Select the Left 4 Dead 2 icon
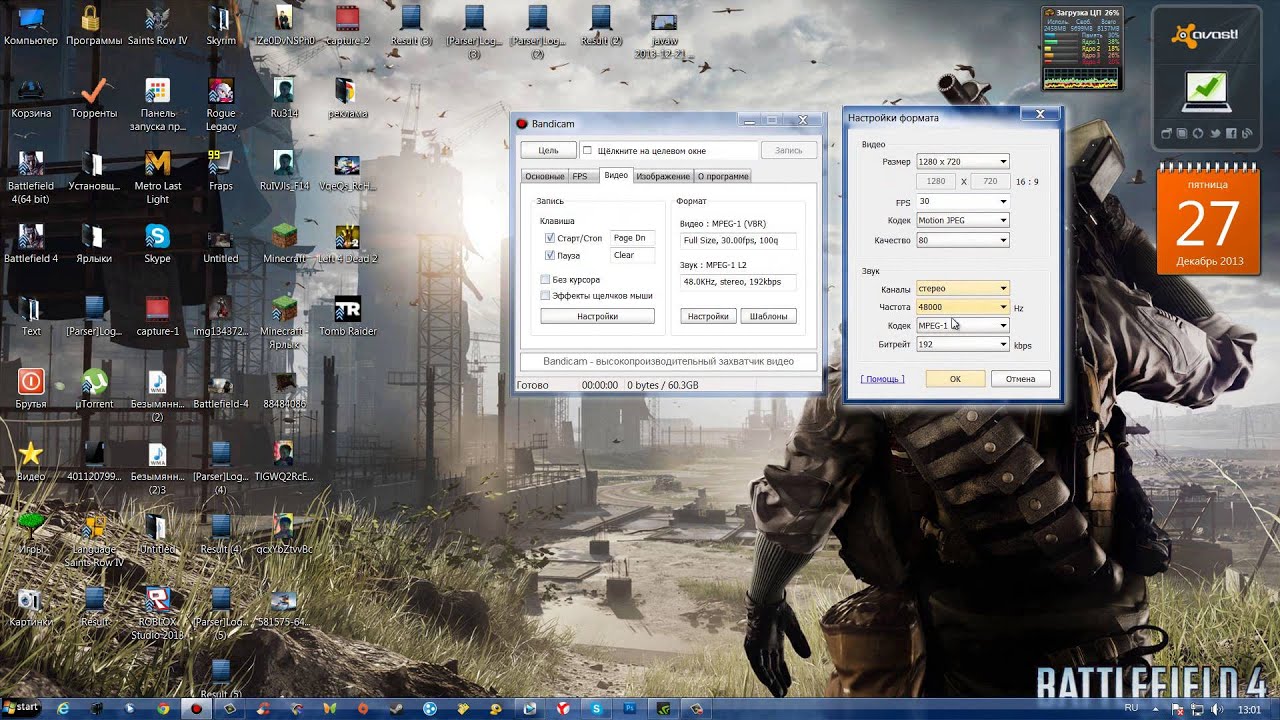The image size is (1280, 720). (x=347, y=243)
